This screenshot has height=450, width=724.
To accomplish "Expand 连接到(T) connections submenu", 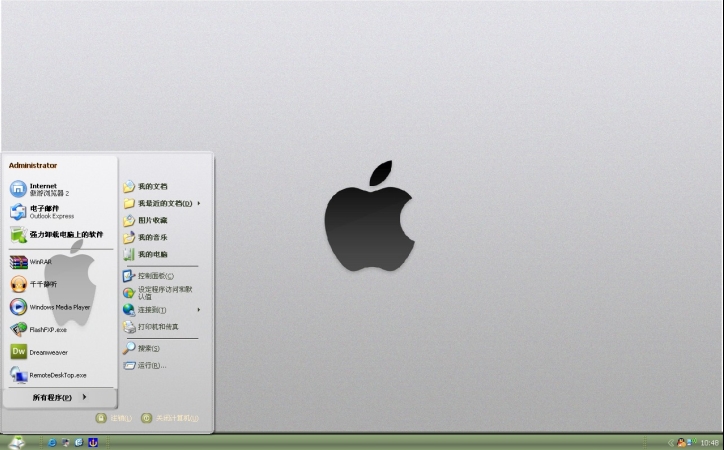I will [161, 310].
